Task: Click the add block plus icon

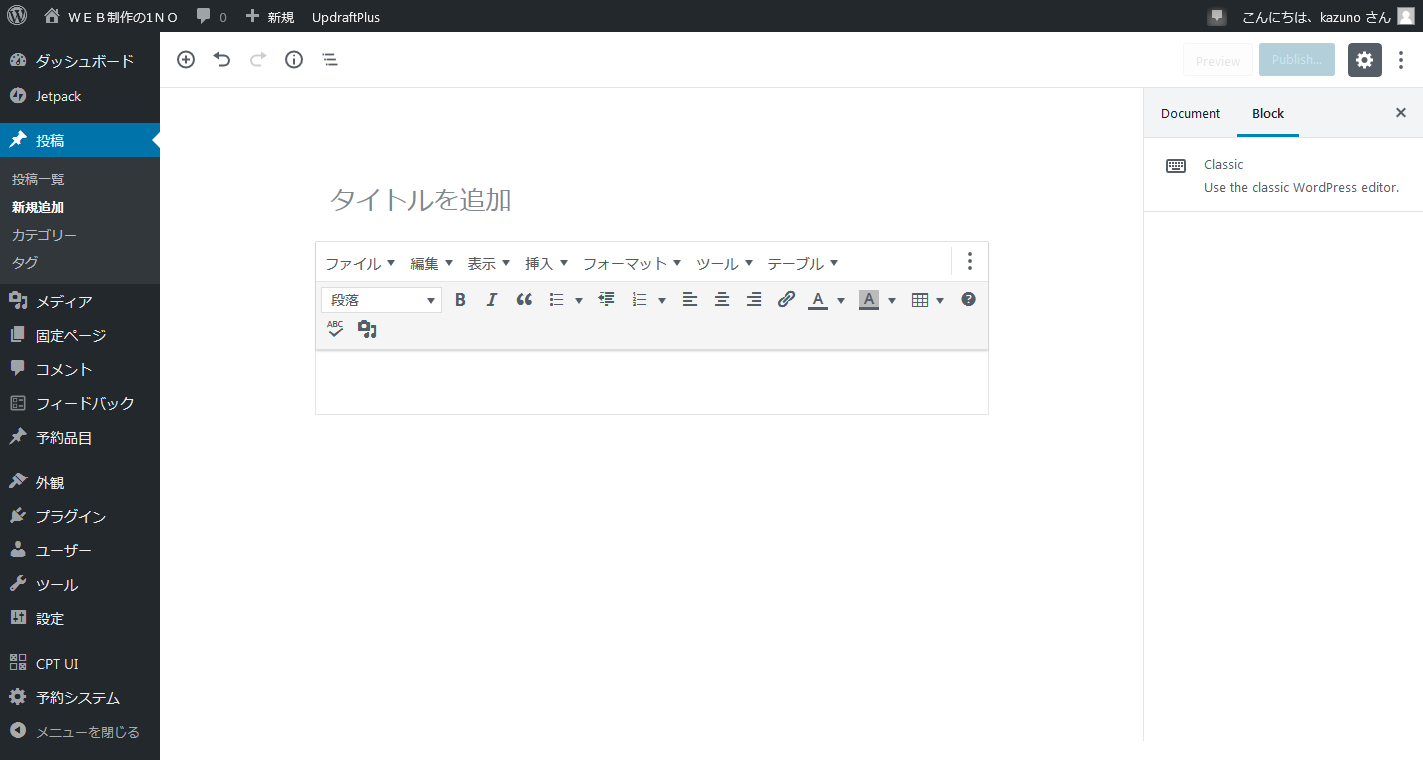Action: (x=186, y=60)
